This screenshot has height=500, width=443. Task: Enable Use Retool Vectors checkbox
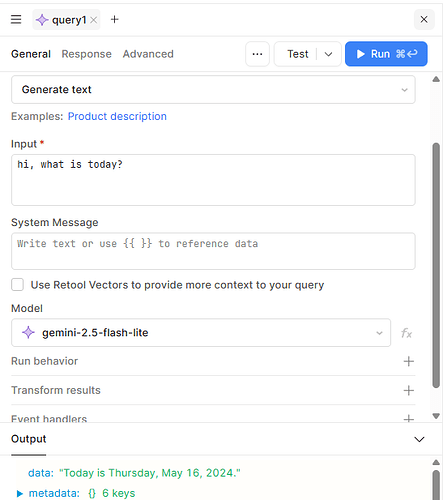tap(17, 285)
